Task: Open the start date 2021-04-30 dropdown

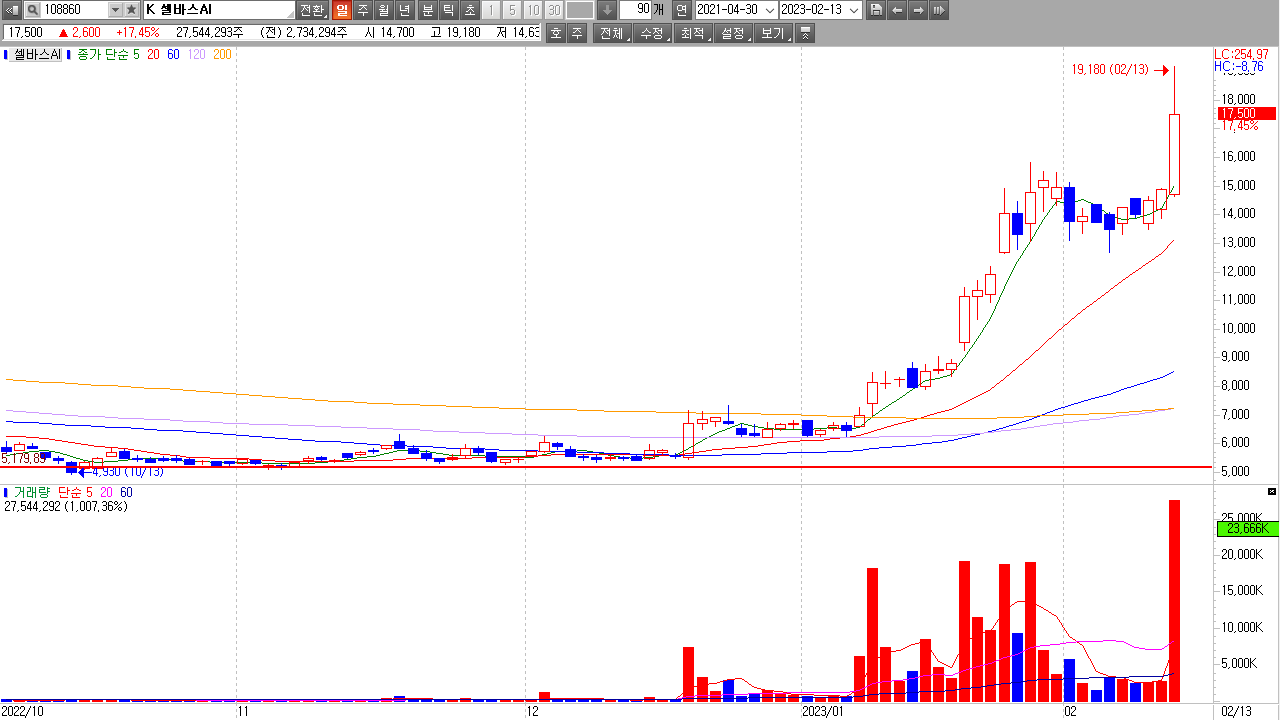Action: click(x=768, y=10)
